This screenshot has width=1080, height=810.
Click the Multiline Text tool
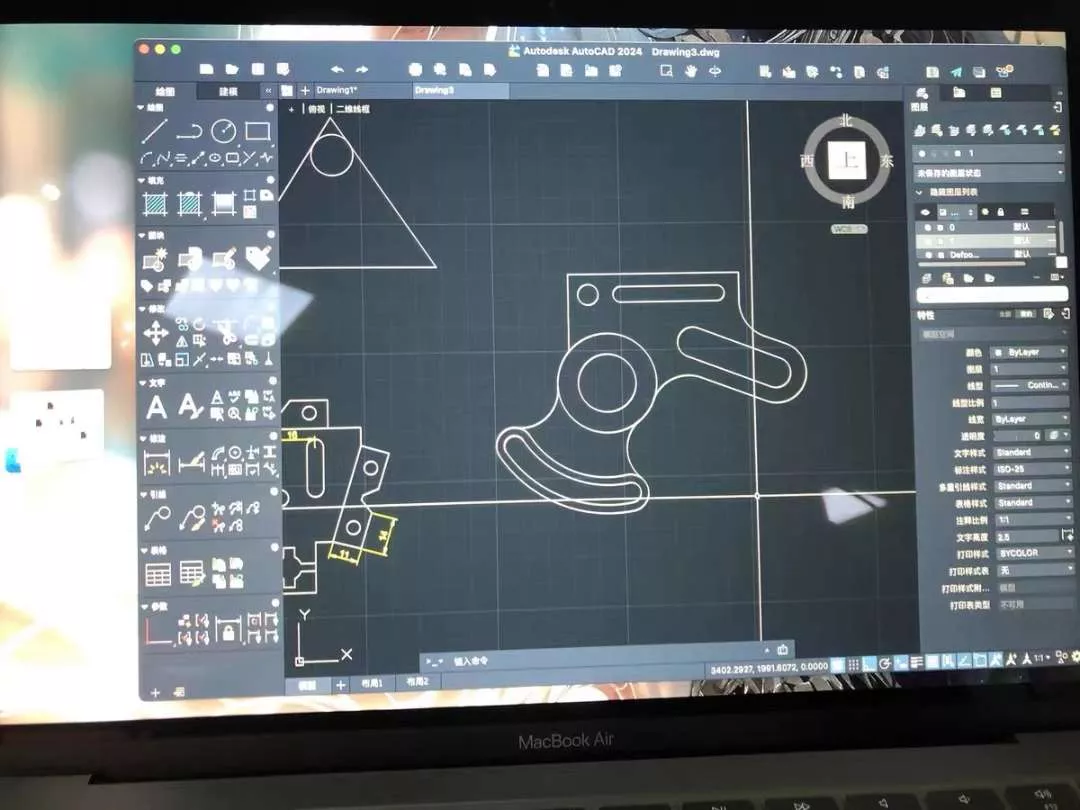point(157,406)
